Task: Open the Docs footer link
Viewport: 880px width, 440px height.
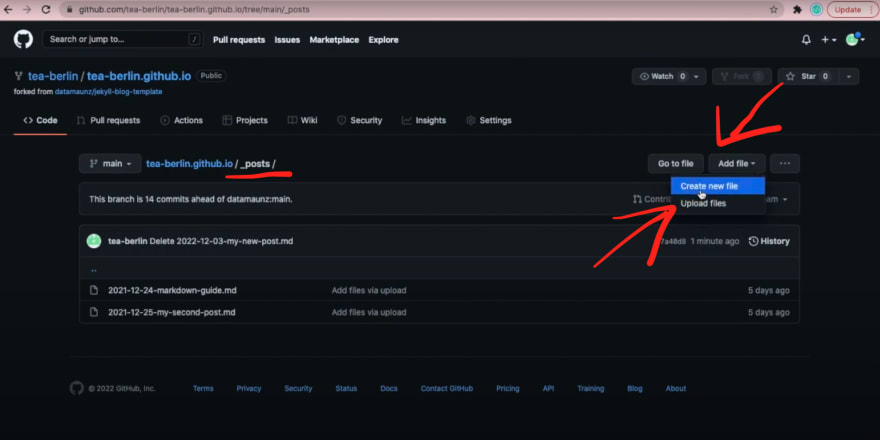Action: (389, 388)
